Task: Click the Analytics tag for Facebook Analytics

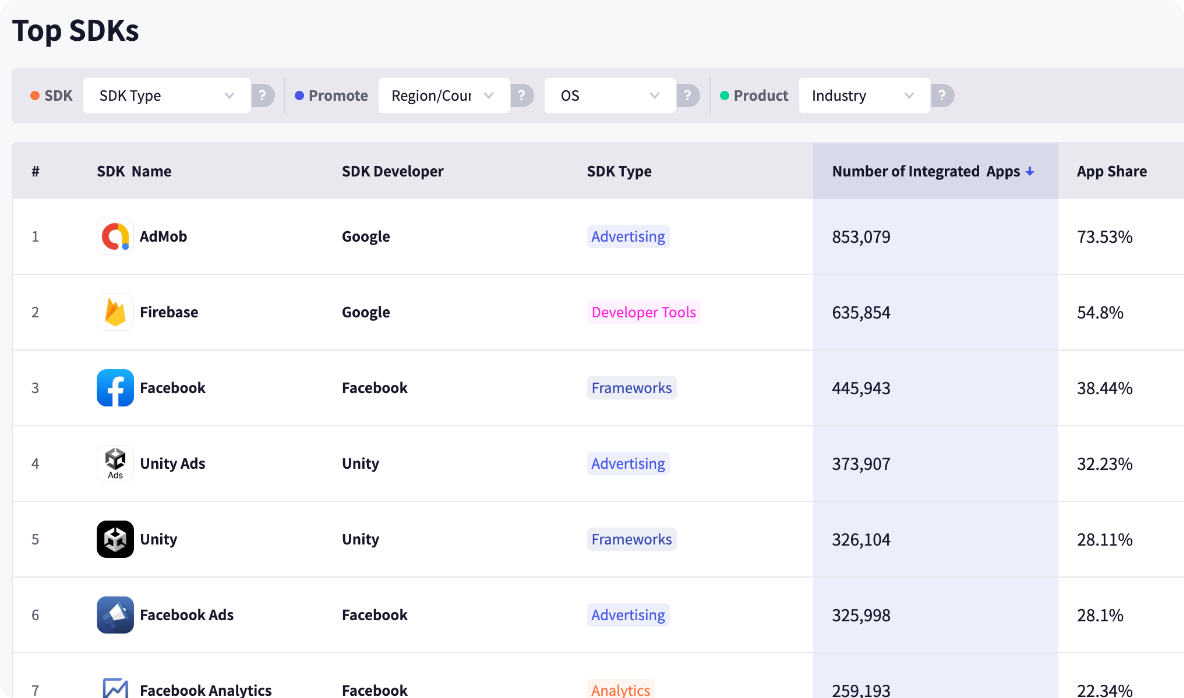Action: (x=621, y=688)
